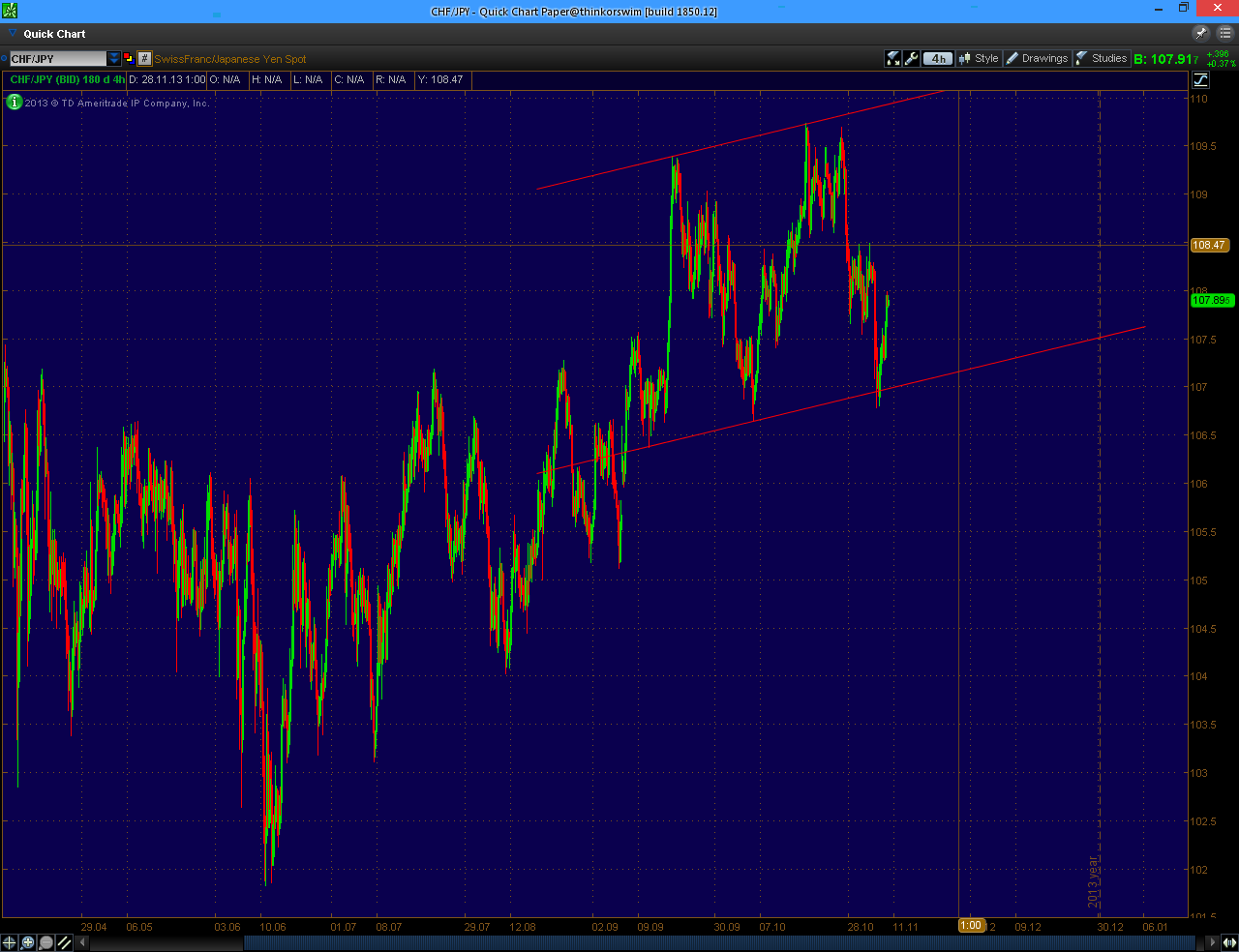This screenshot has height=952, width=1239.
Task: Open the chart Style menu
Action: [x=979, y=59]
